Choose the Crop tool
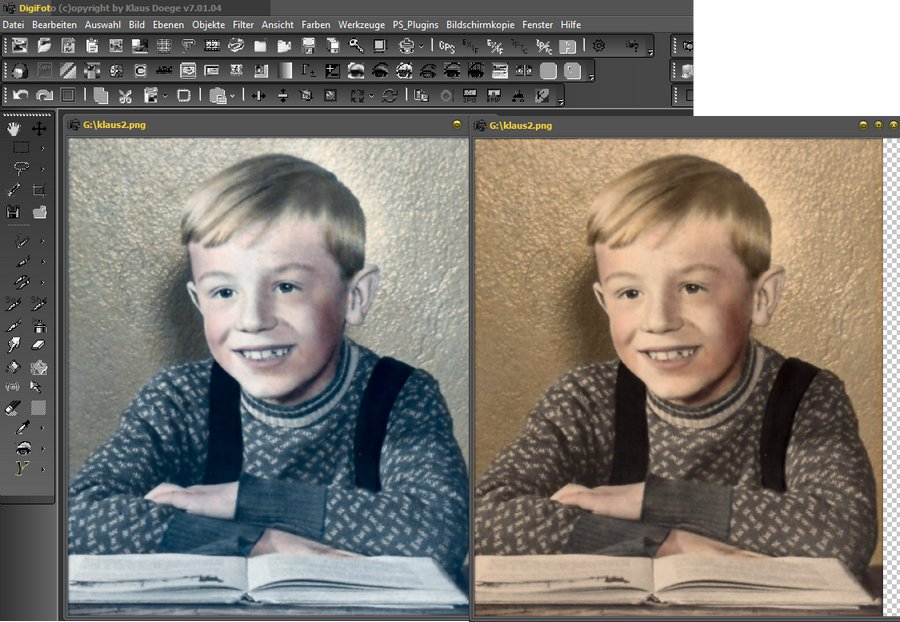 click(x=39, y=189)
